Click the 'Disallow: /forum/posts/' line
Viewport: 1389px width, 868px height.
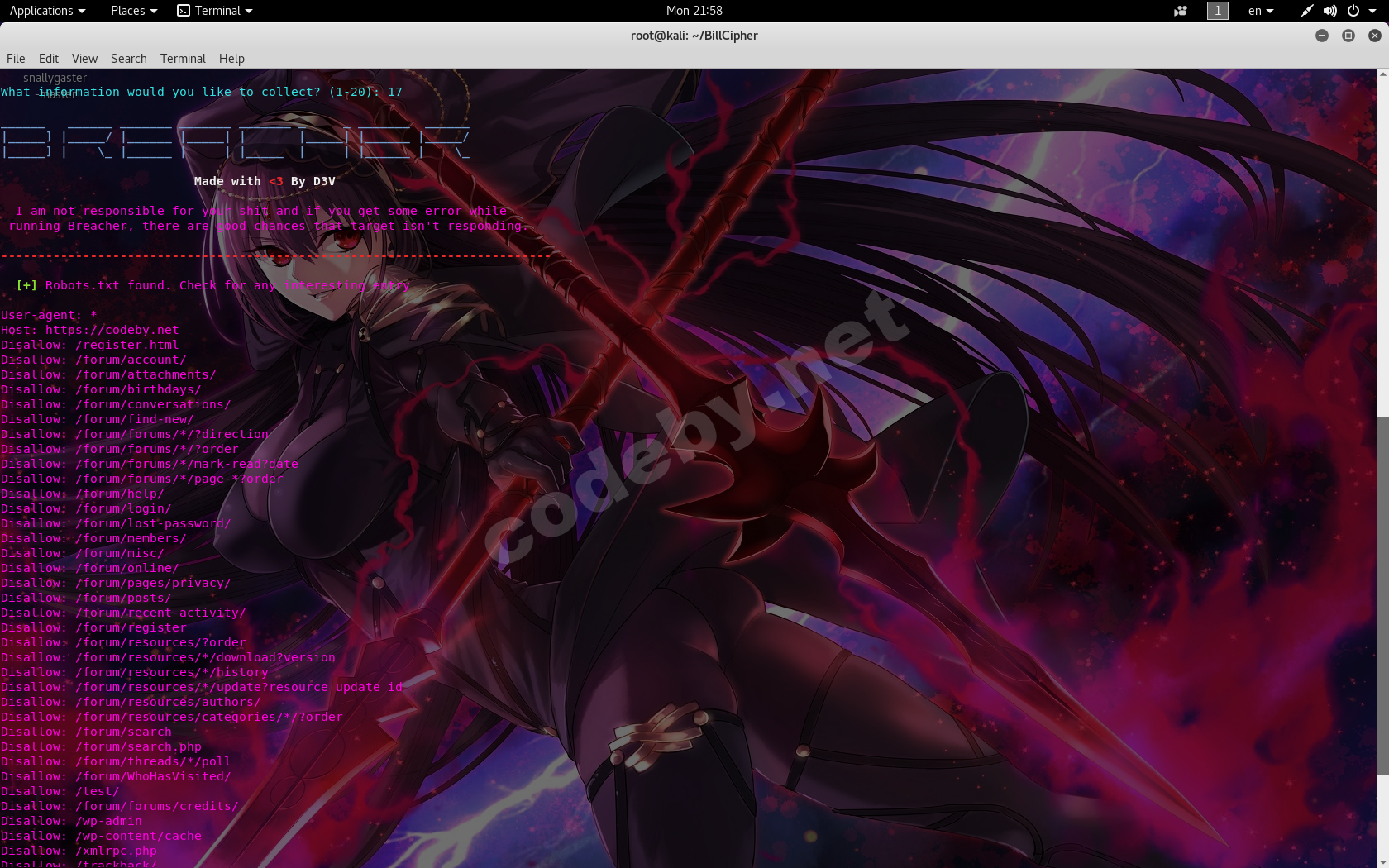coord(86,598)
